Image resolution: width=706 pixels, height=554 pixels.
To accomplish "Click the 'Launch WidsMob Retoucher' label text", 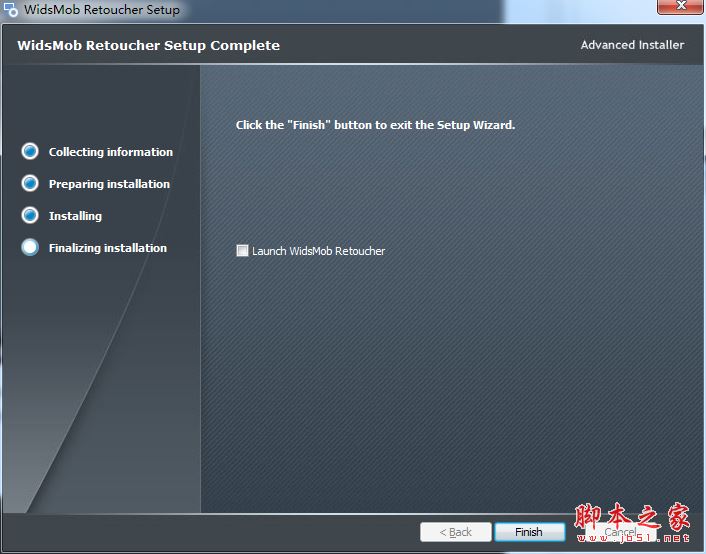I will coord(318,251).
